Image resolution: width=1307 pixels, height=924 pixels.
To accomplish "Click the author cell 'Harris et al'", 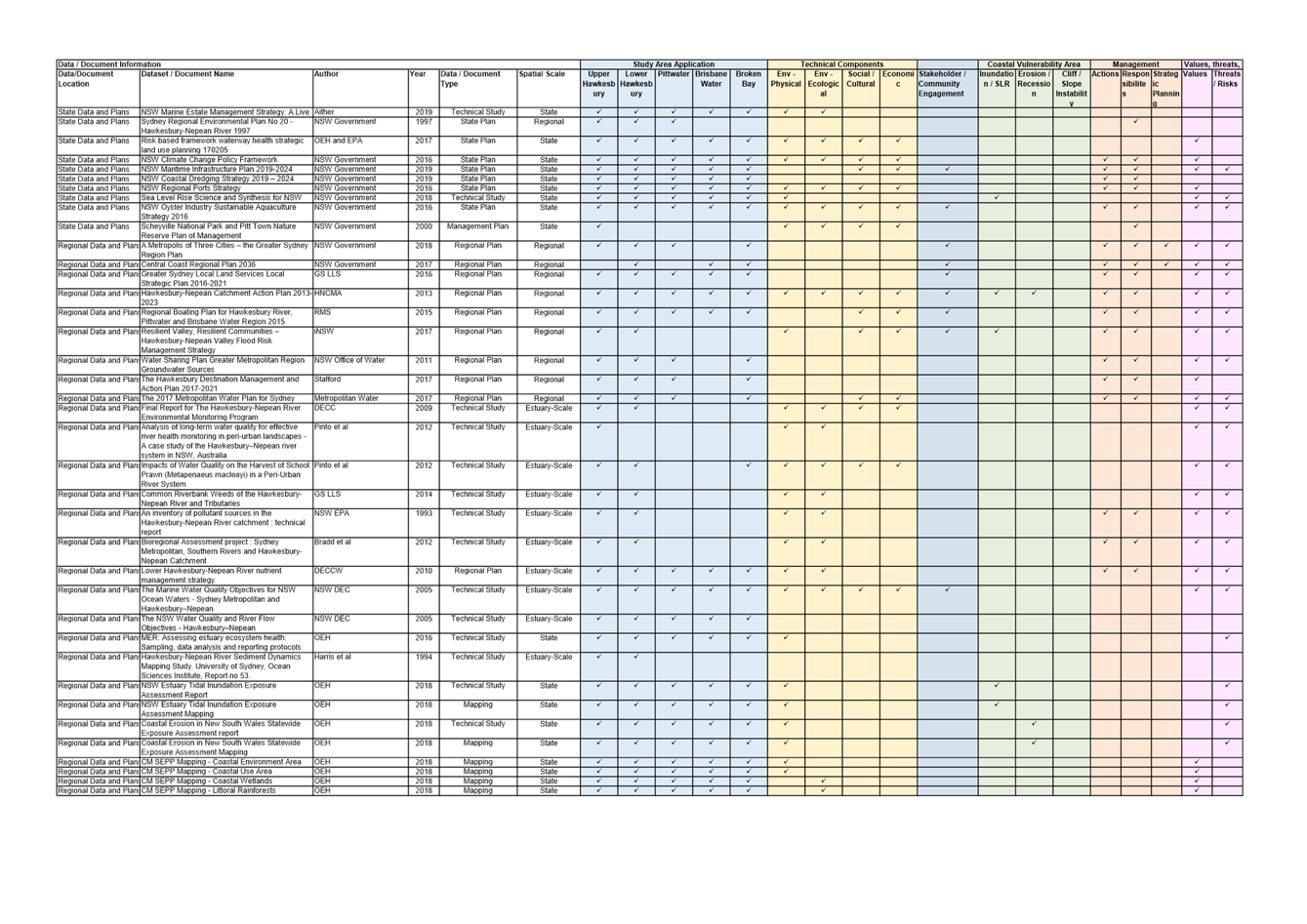I will click(x=360, y=665).
